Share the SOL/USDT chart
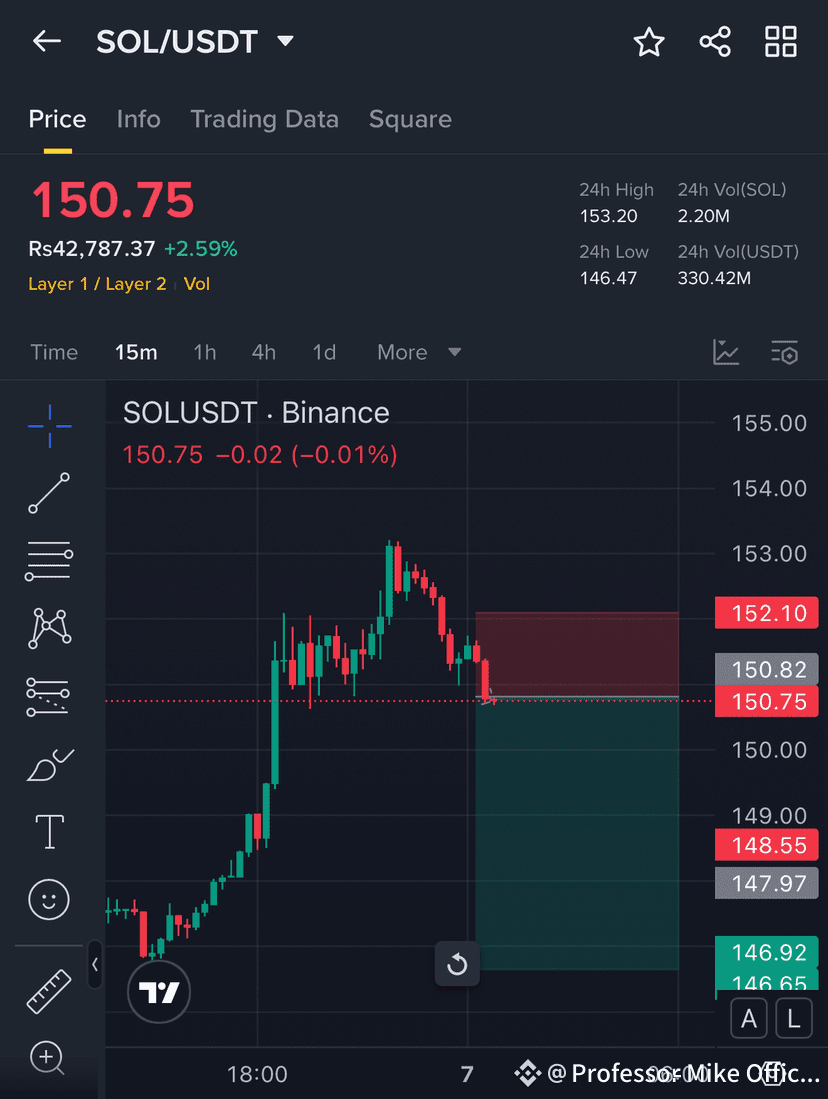 [x=715, y=42]
